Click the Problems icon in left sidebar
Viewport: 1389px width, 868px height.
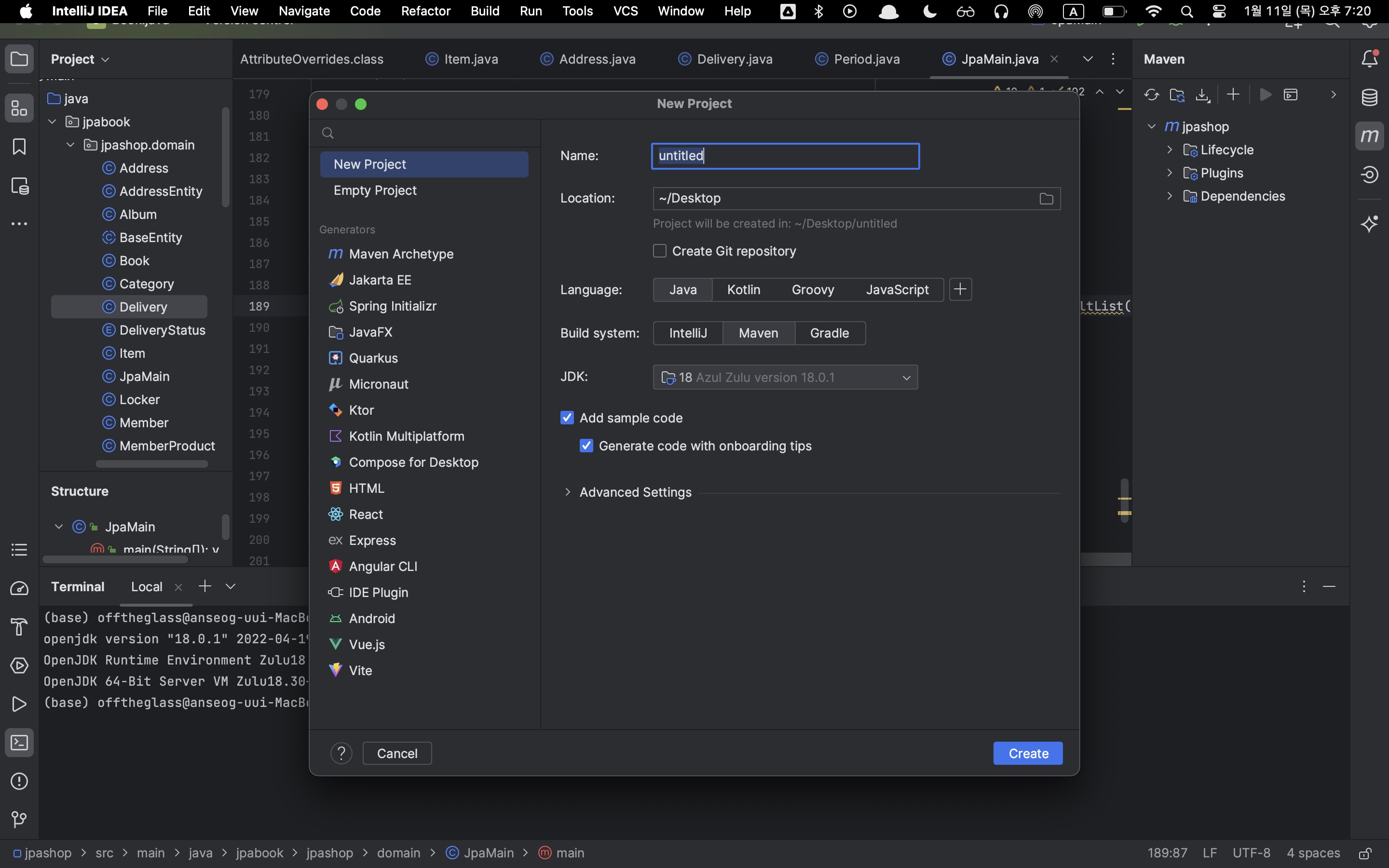click(19, 781)
